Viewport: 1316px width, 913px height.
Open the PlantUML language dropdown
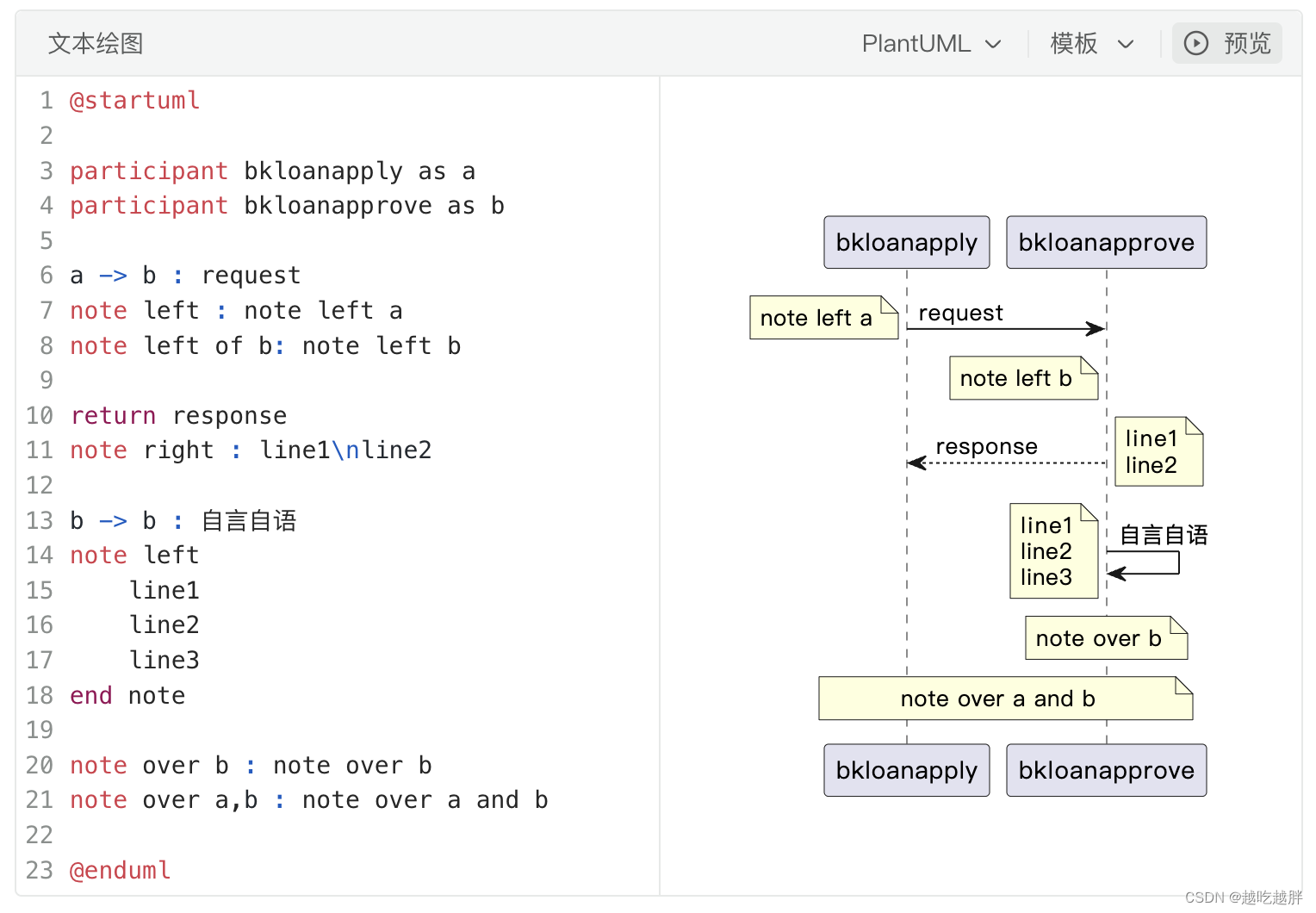click(x=930, y=43)
